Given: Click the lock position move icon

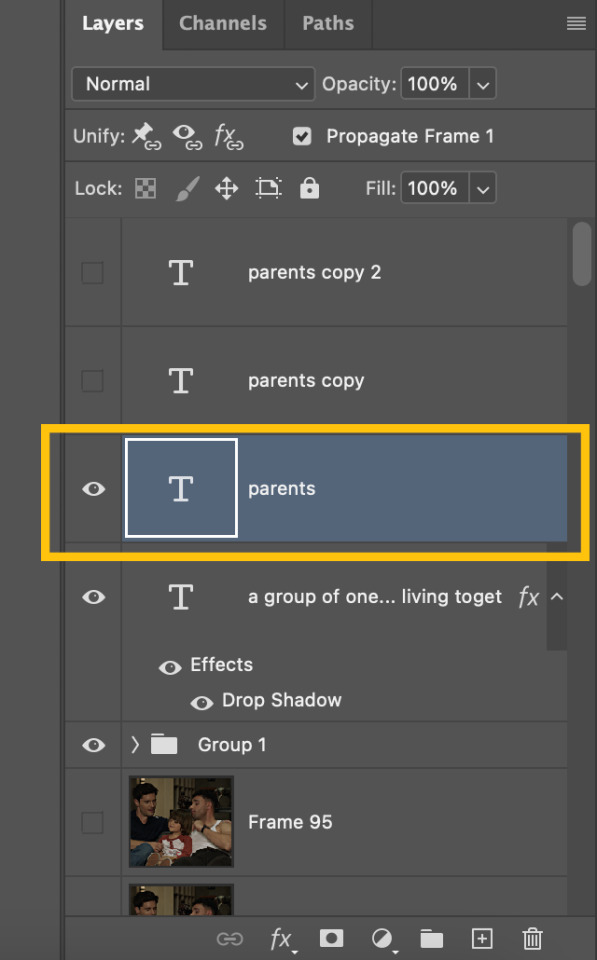Looking at the screenshot, I should tap(227, 189).
